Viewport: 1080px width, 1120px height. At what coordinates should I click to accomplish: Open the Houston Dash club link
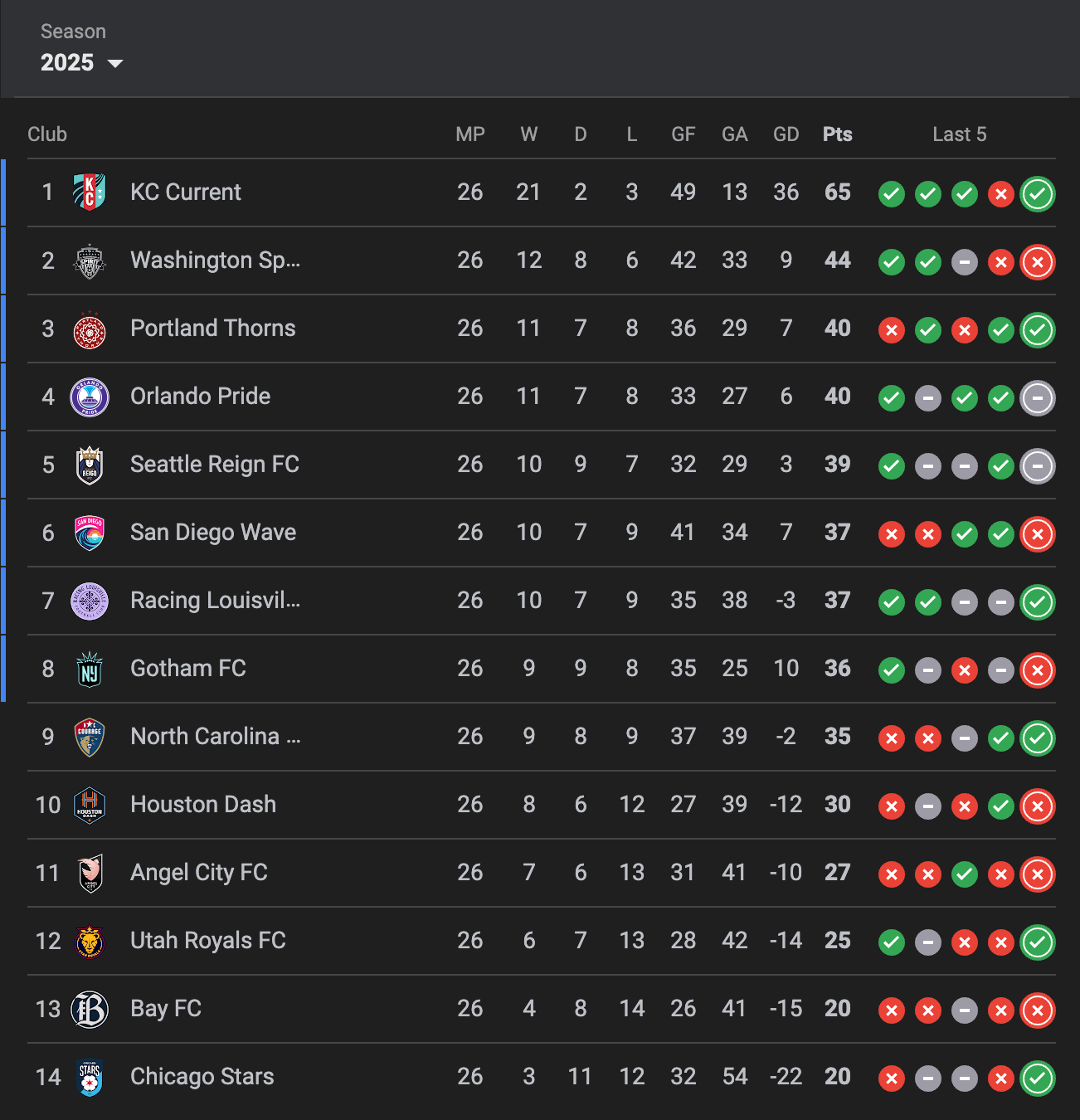(203, 805)
